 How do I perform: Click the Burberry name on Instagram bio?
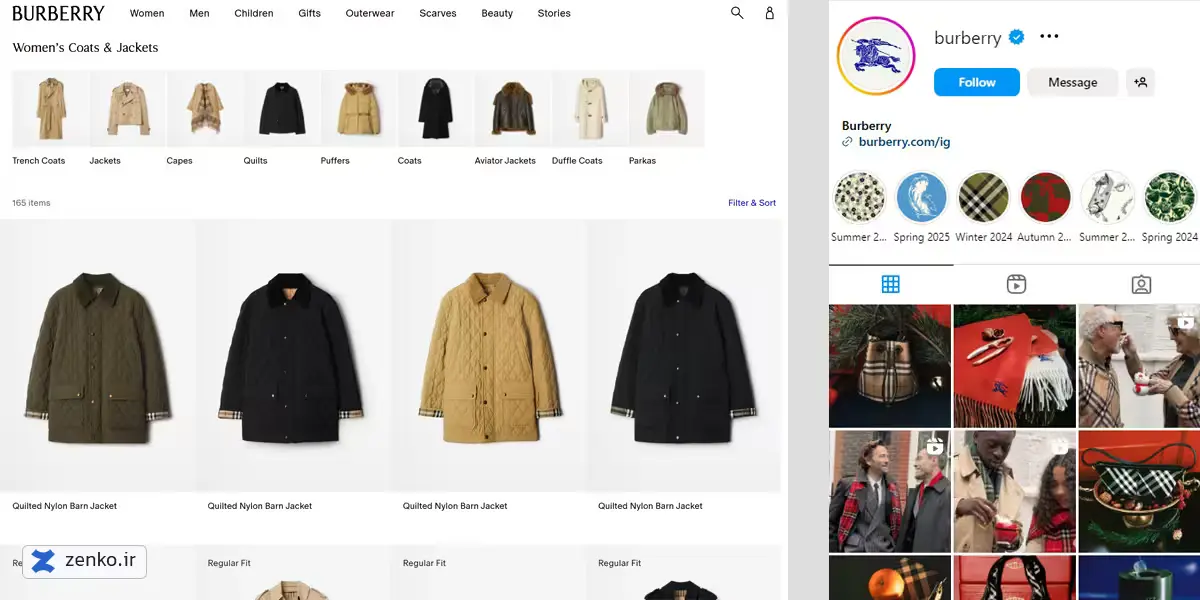pos(866,126)
